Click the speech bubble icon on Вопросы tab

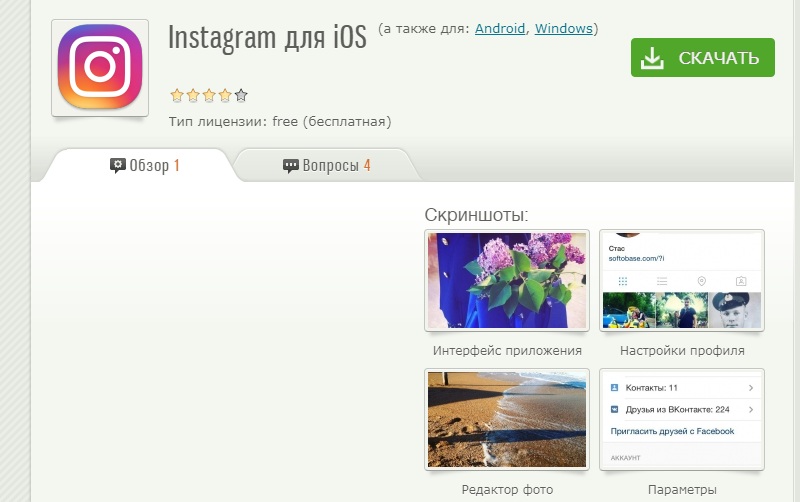tap(290, 166)
